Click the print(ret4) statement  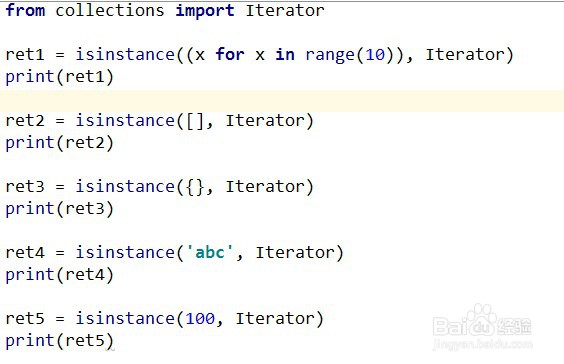pos(60,275)
